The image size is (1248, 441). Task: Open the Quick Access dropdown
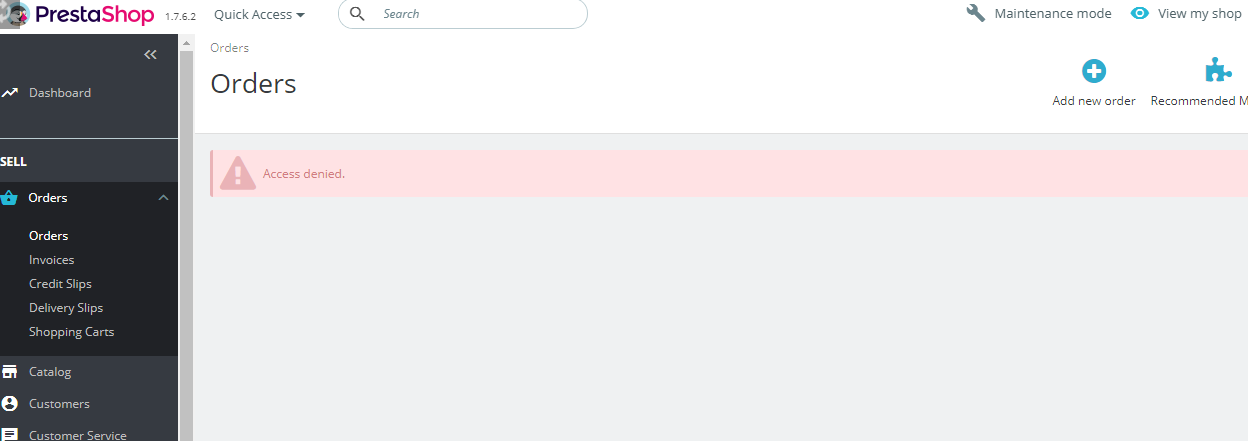(x=259, y=14)
